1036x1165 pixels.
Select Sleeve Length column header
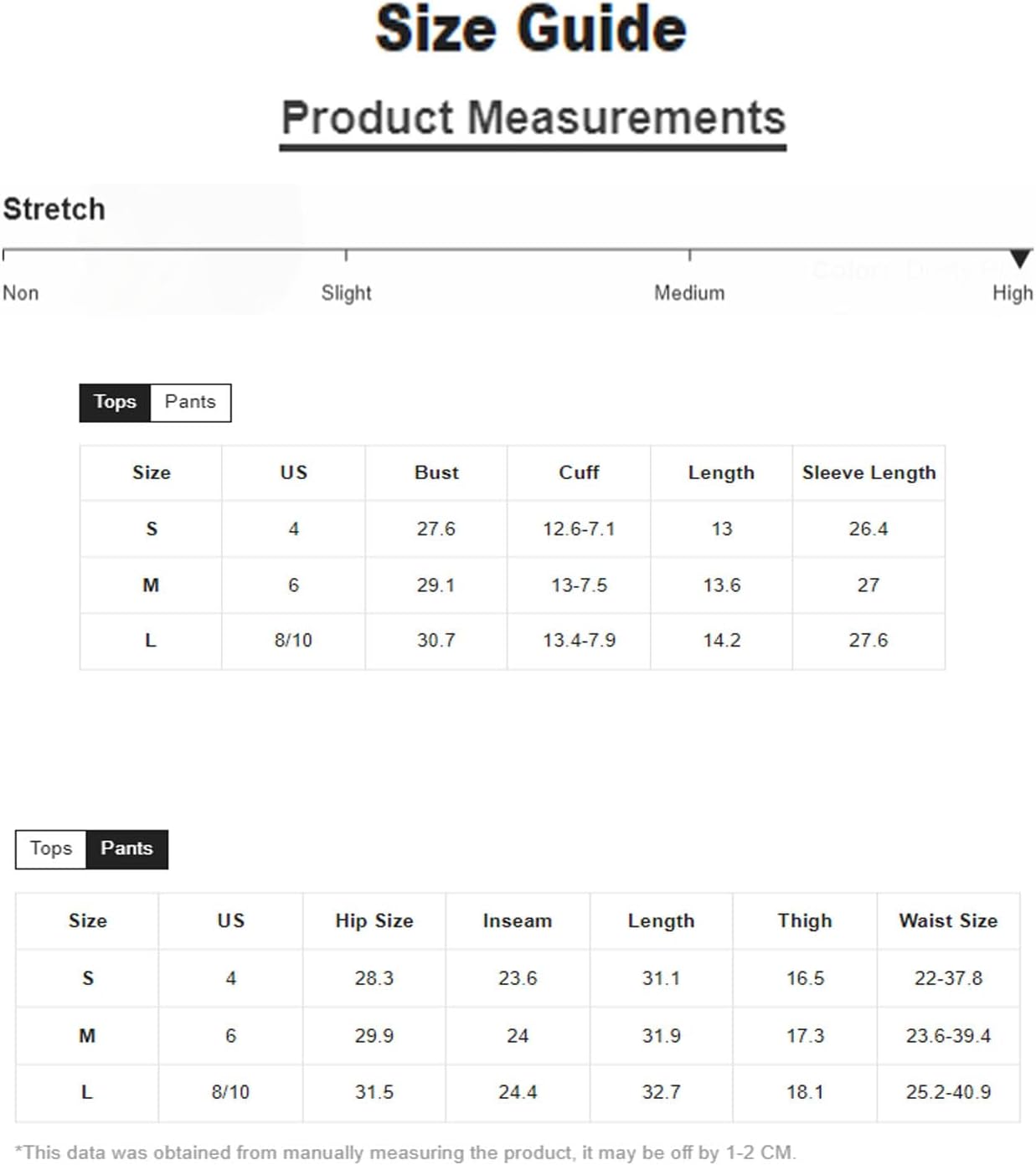[868, 472]
